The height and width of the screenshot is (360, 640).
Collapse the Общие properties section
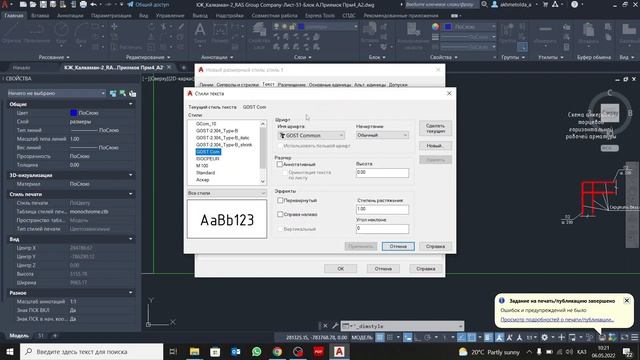[131, 104]
